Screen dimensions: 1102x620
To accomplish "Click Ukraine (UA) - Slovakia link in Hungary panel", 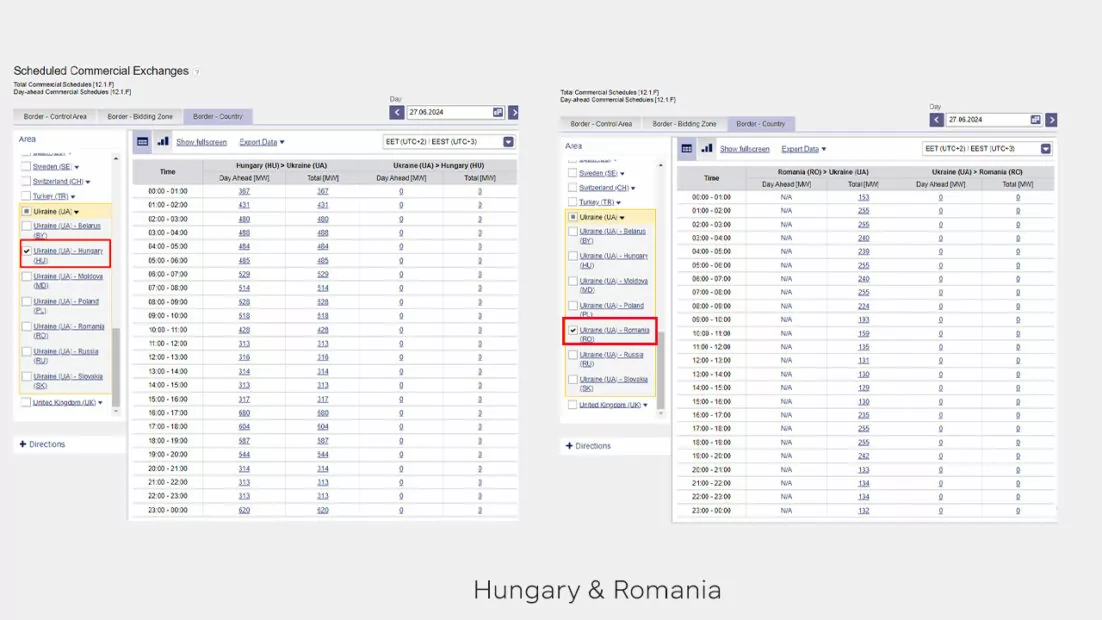I will (68, 381).
